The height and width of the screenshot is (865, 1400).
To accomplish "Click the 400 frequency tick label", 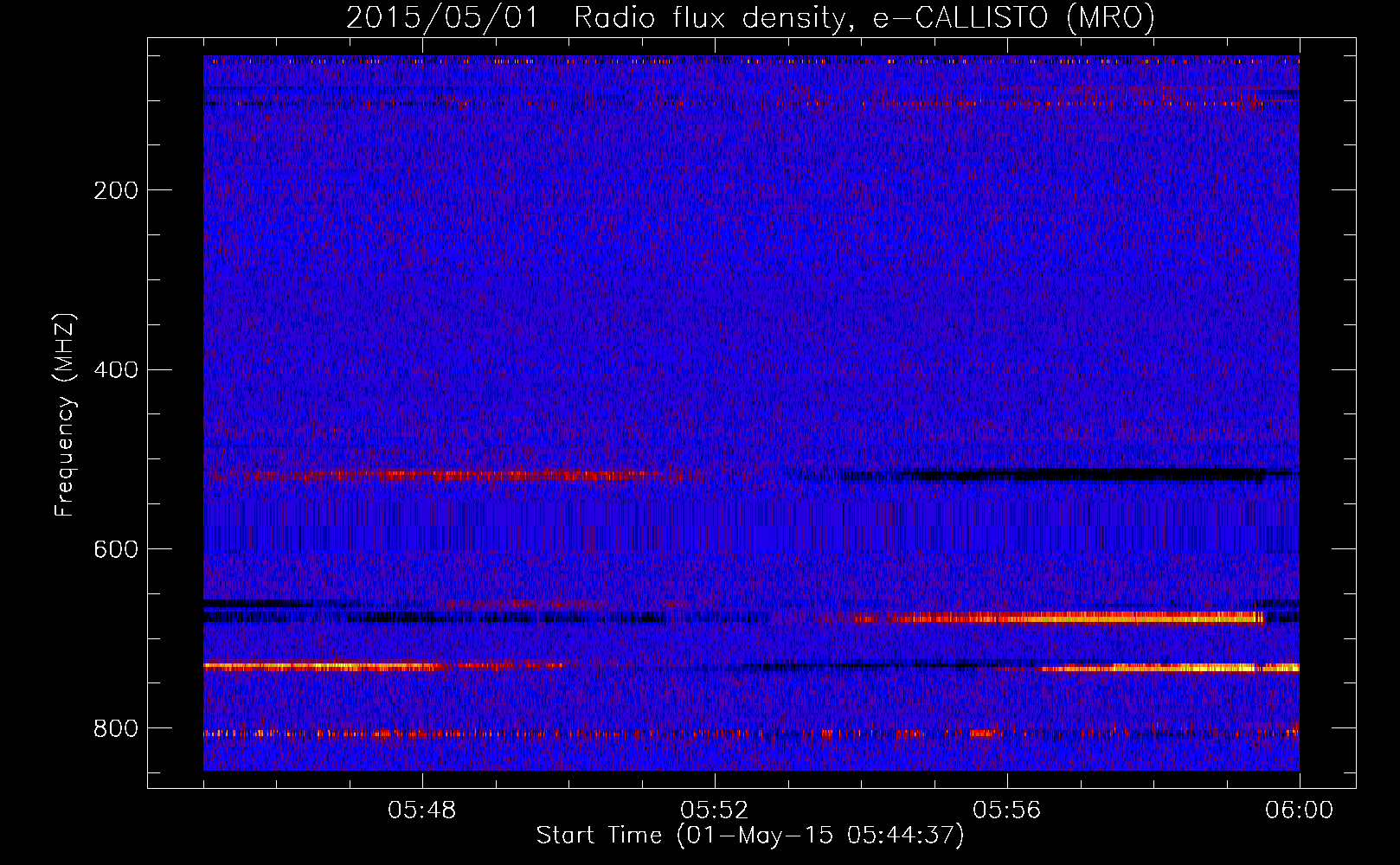I will tap(116, 370).
